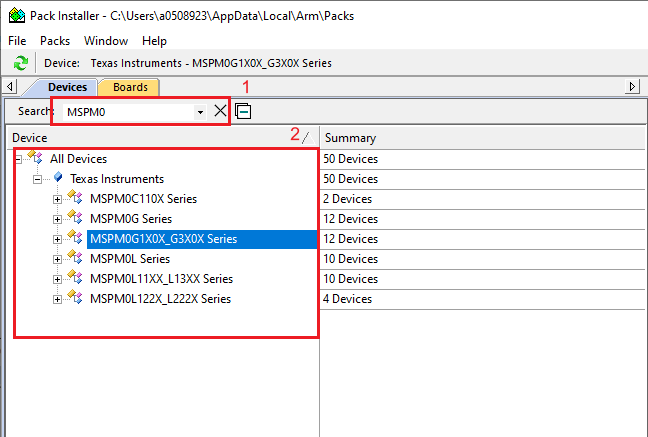Expand the MSPM0G Series tree node
The width and height of the screenshot is (648, 437).
point(57,219)
